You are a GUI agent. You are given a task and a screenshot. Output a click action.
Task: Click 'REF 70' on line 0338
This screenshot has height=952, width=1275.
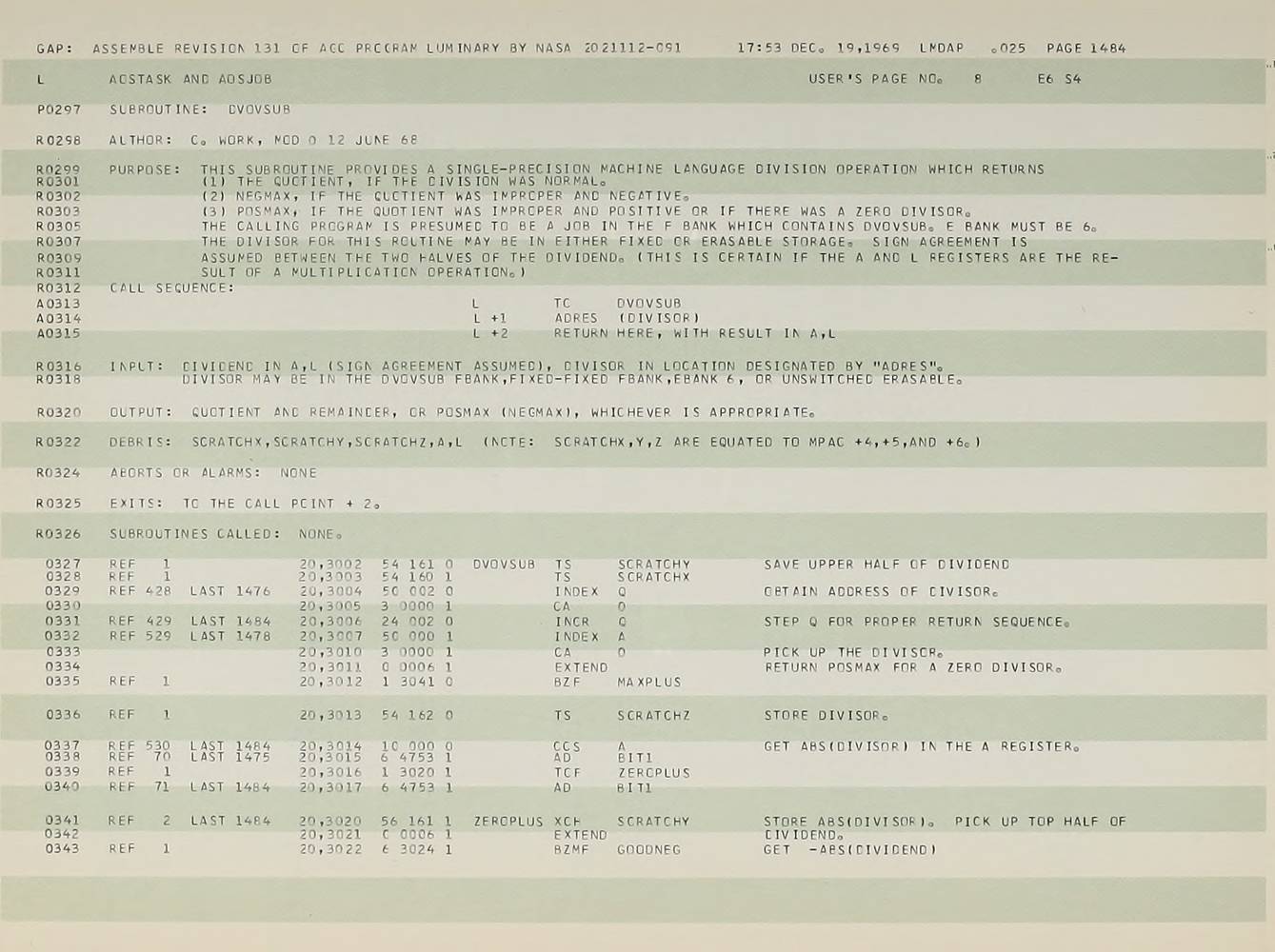click(140, 758)
